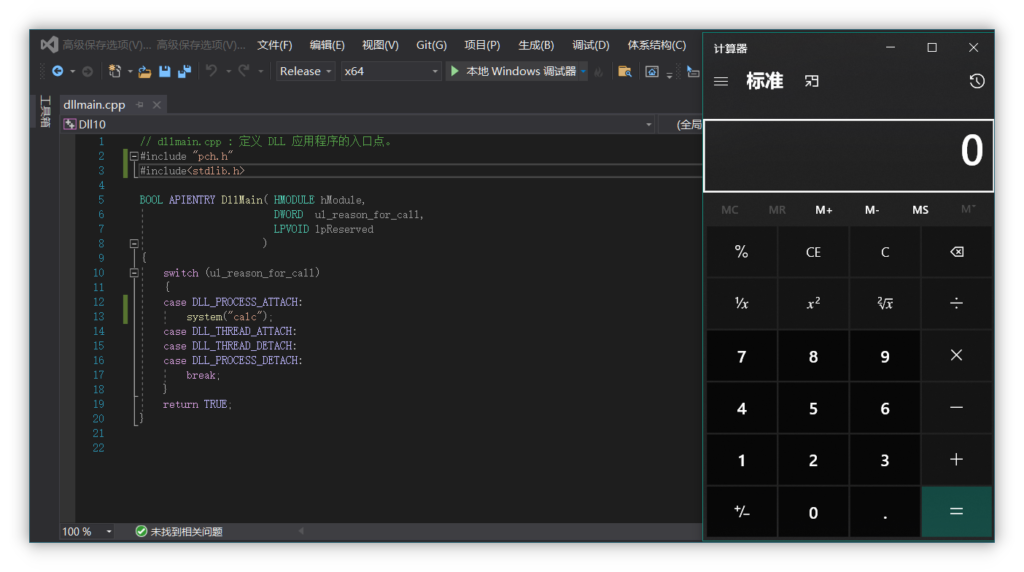
Task: Open calculator history panel
Action: tap(977, 81)
